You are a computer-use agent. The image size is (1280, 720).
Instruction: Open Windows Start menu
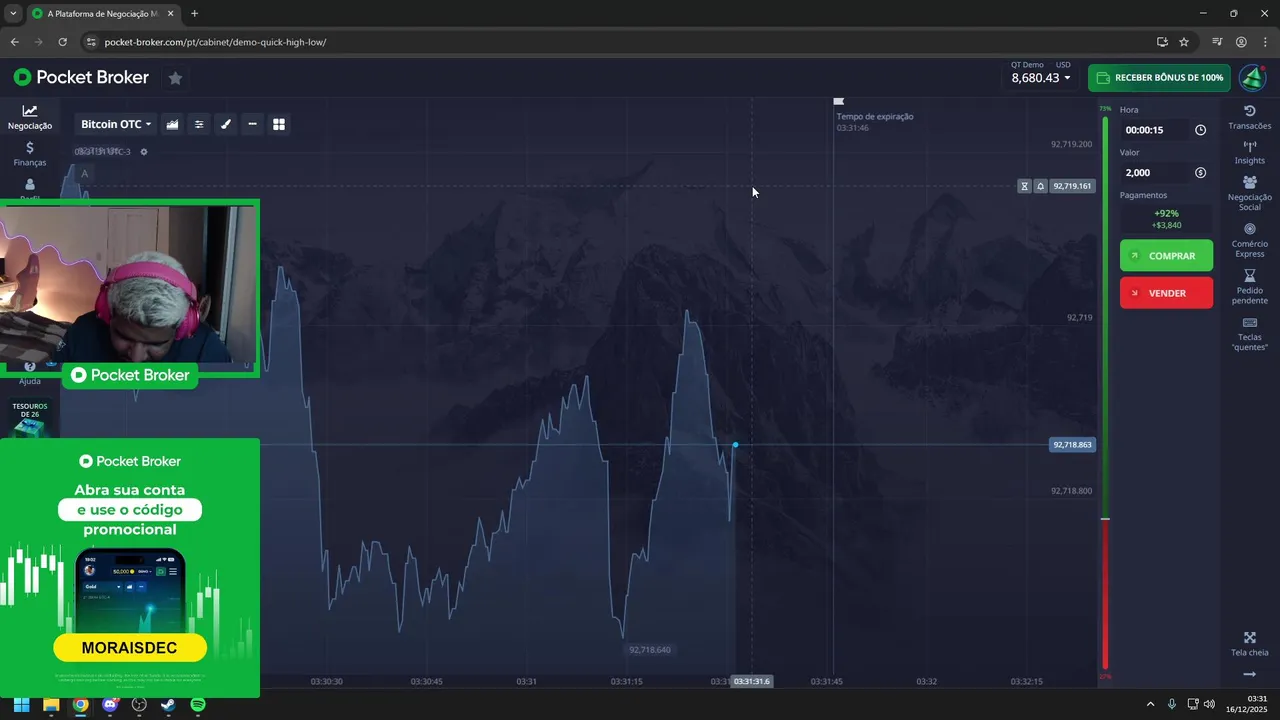tap(21, 705)
